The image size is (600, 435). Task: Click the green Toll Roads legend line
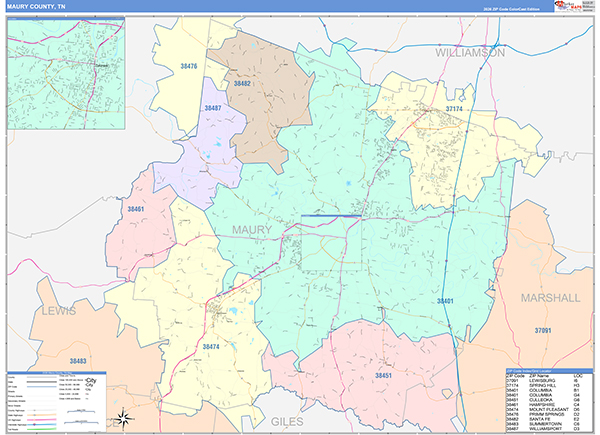click(42, 429)
